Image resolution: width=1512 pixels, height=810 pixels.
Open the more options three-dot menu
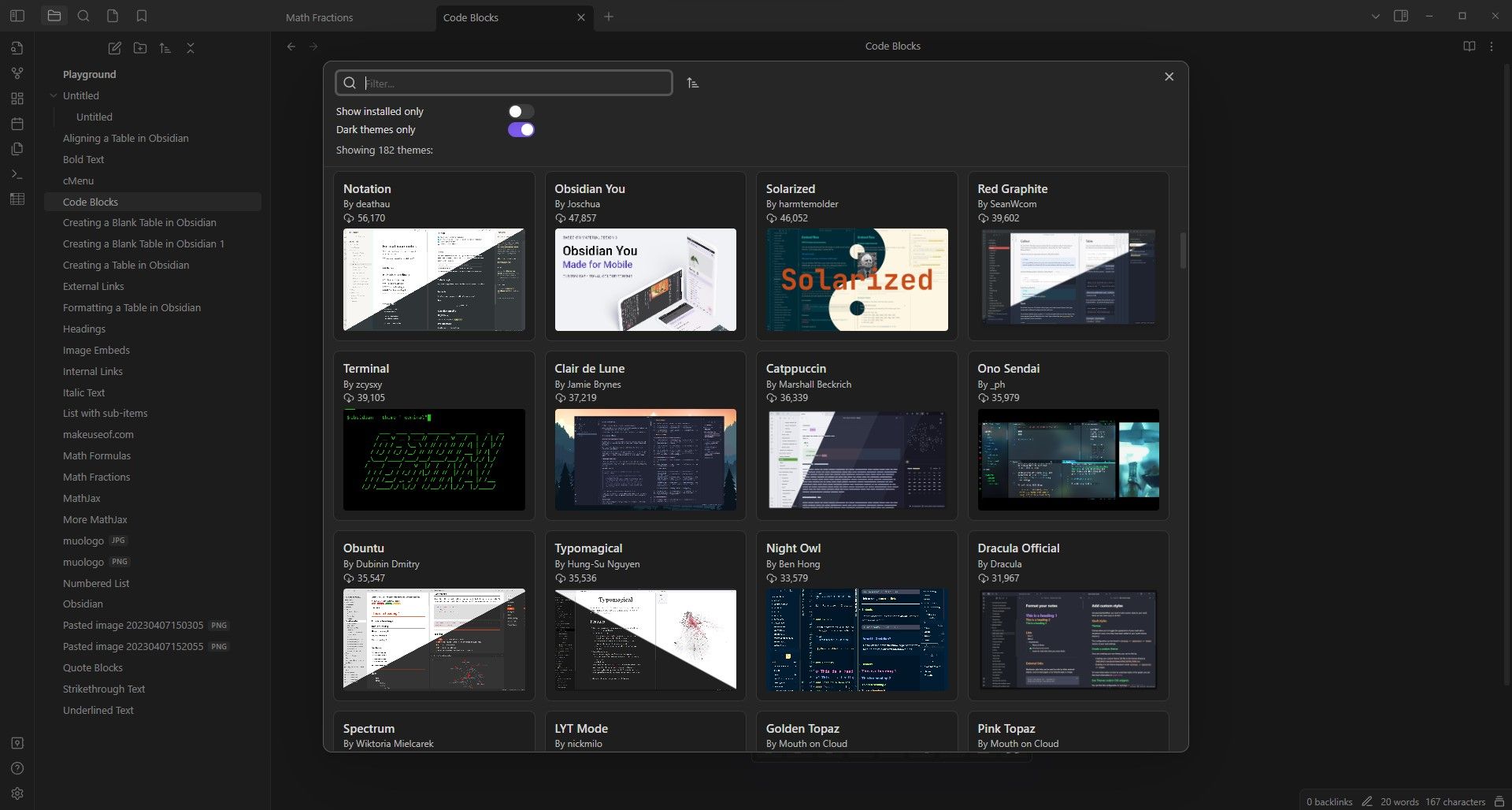pos(1491,46)
